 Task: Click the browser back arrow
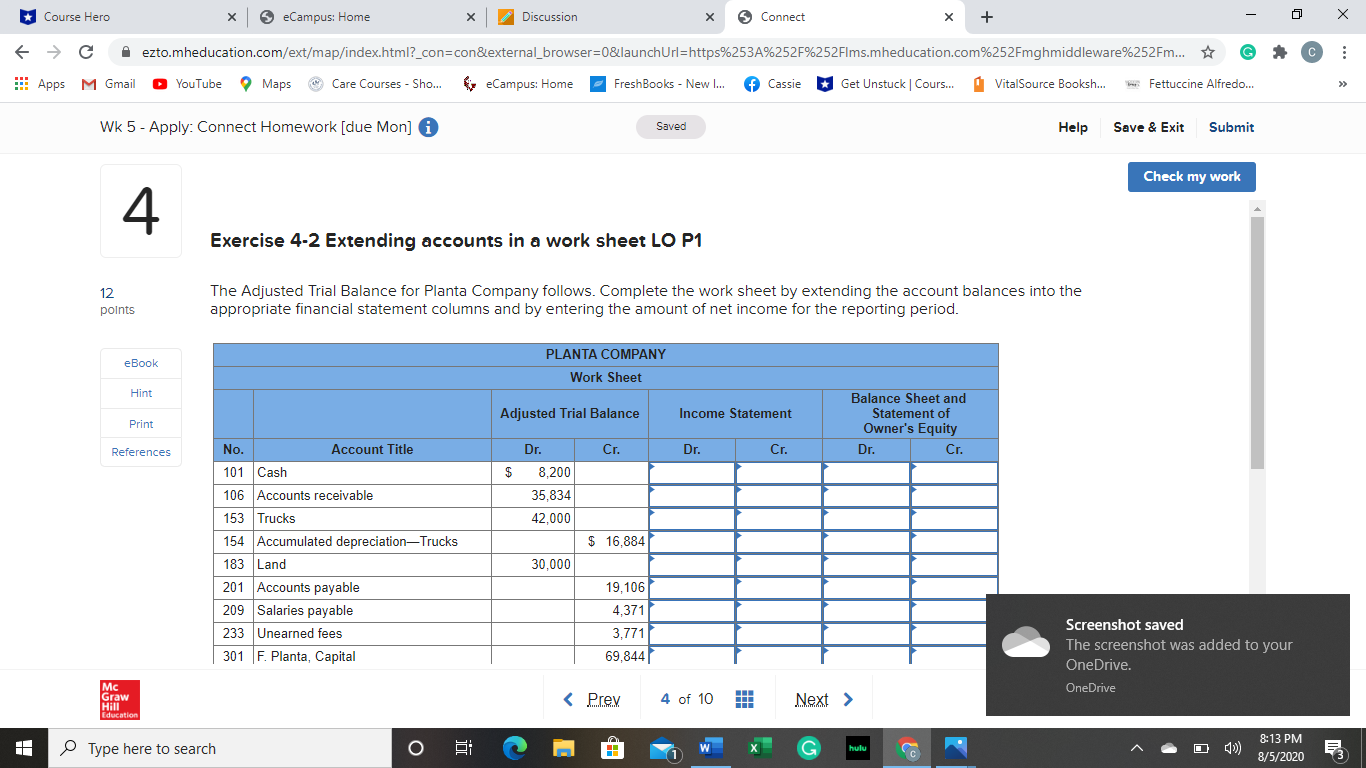click(x=23, y=51)
